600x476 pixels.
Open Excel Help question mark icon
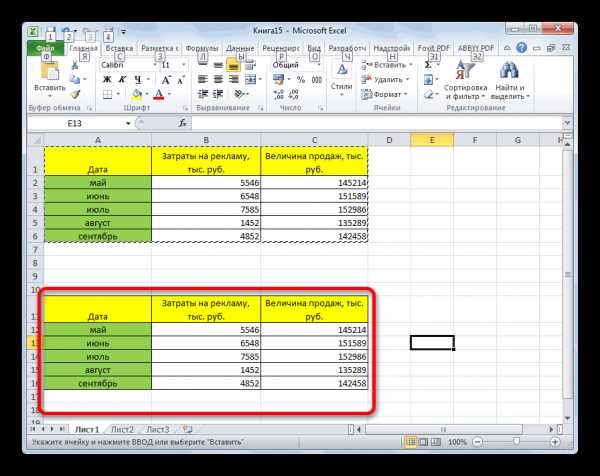pos(521,48)
